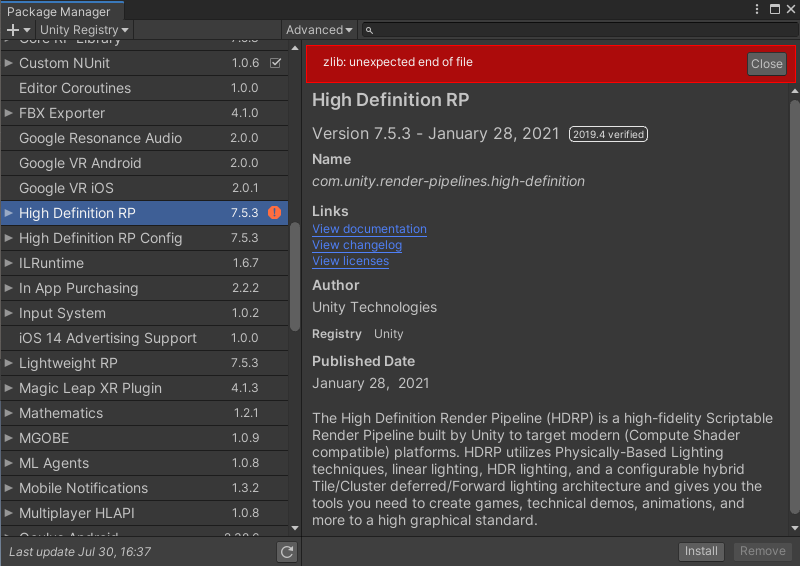Click the High Definition RP error icon

point(274,213)
